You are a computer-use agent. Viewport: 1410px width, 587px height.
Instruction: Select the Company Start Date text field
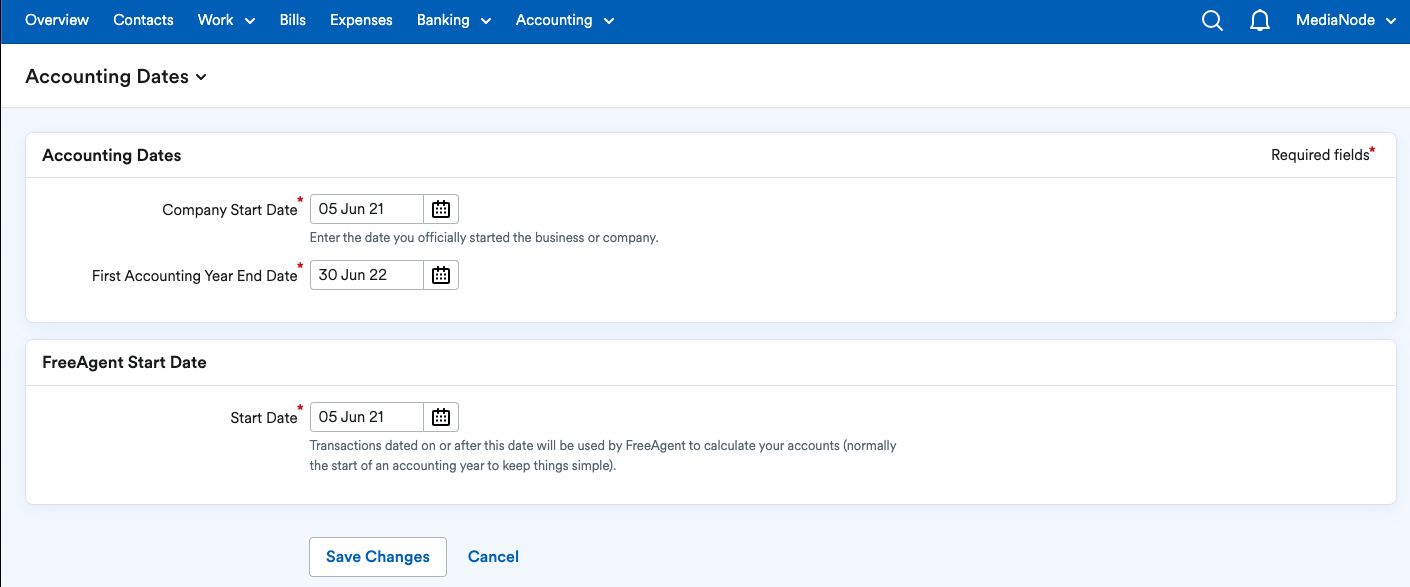366,209
